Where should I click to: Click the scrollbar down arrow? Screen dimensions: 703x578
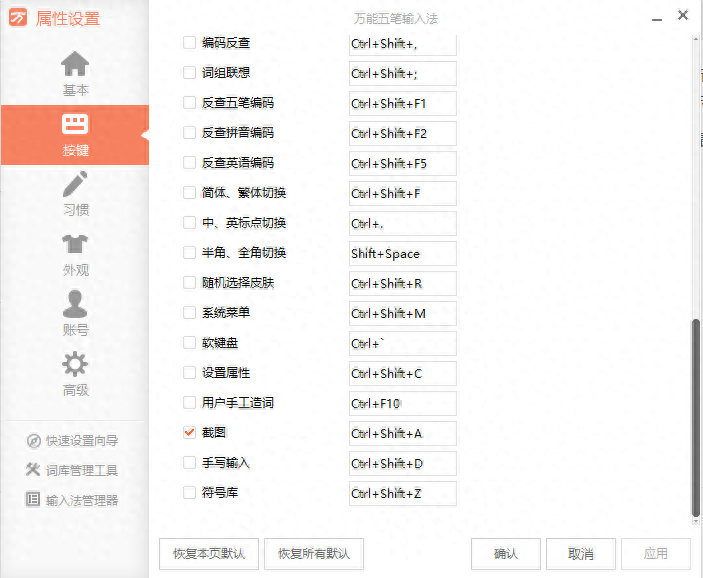(695, 522)
